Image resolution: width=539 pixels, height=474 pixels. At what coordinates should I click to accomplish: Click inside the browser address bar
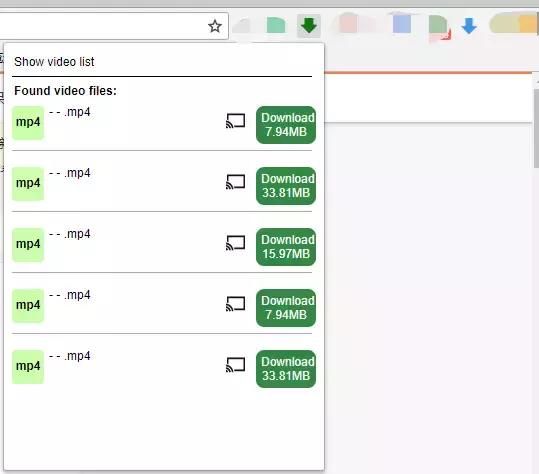click(x=103, y=26)
